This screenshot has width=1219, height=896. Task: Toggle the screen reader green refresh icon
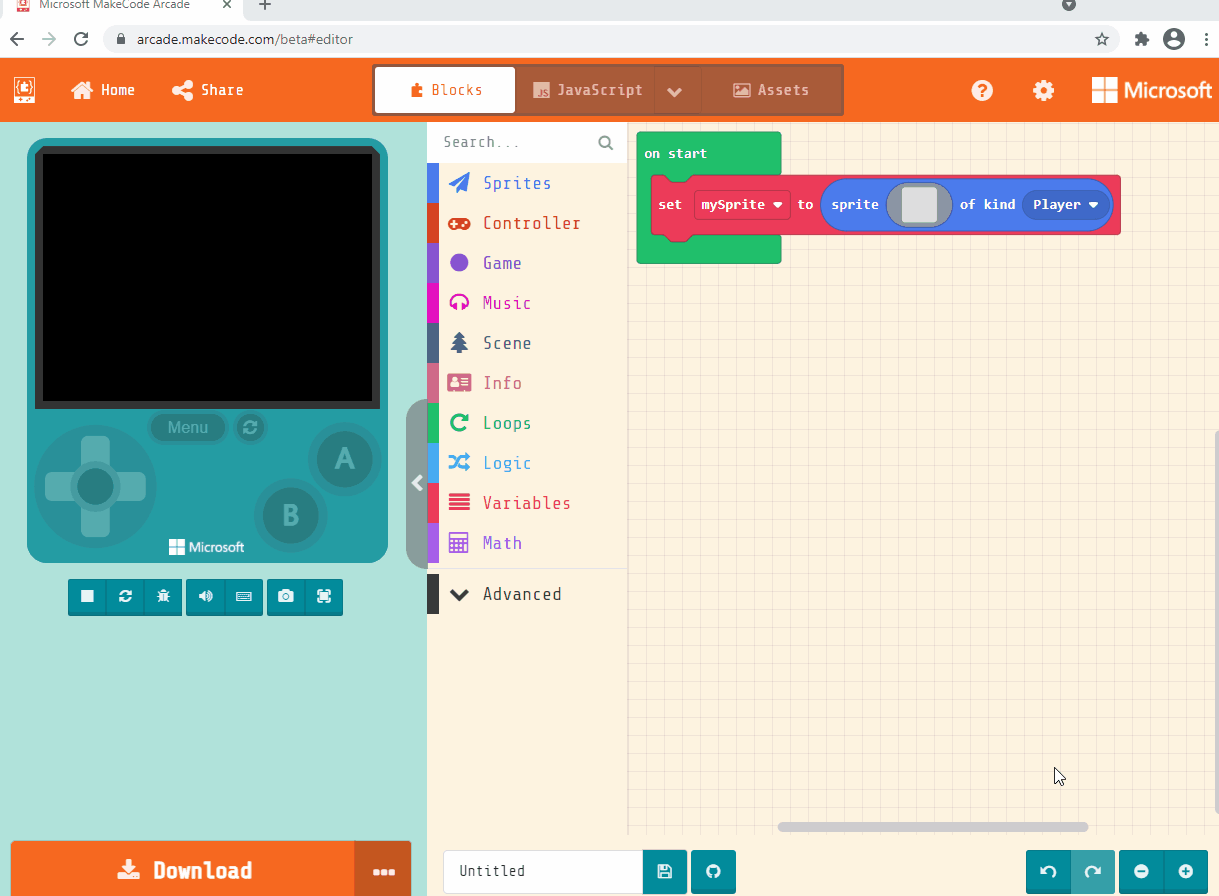click(x=249, y=427)
